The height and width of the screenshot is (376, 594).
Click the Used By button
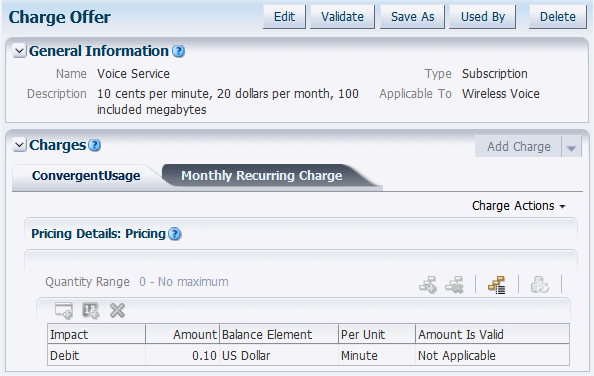(x=483, y=17)
